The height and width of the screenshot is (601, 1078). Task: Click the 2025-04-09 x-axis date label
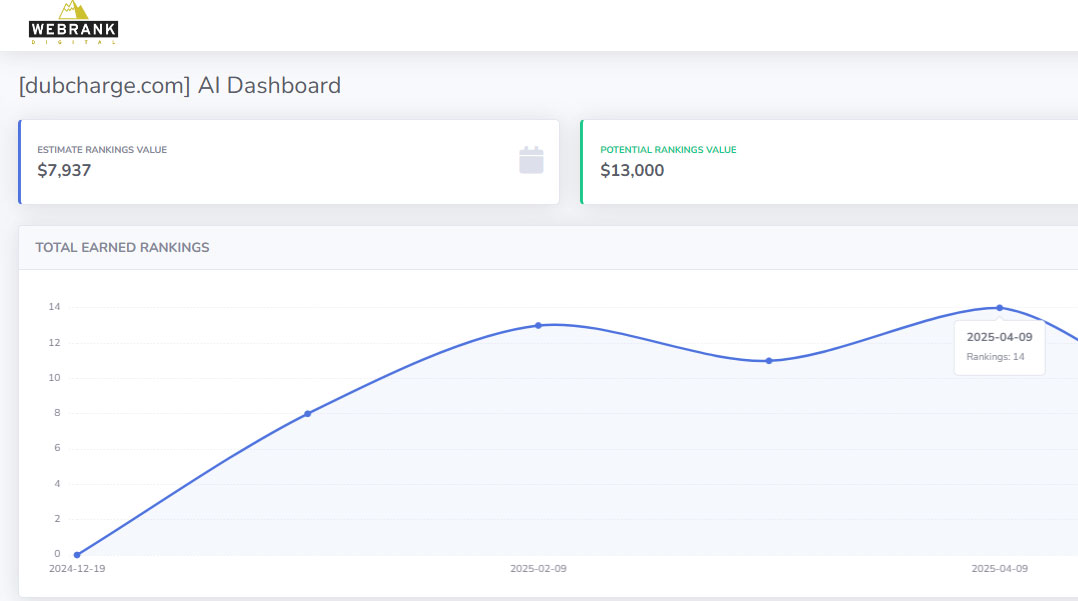tap(999, 568)
